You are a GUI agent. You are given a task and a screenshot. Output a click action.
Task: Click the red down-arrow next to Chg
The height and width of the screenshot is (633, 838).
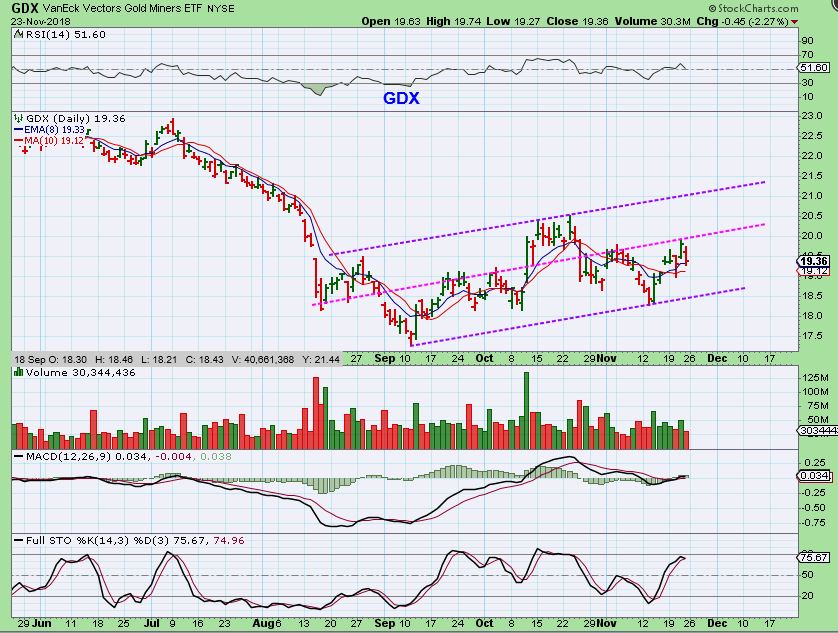click(x=795, y=22)
